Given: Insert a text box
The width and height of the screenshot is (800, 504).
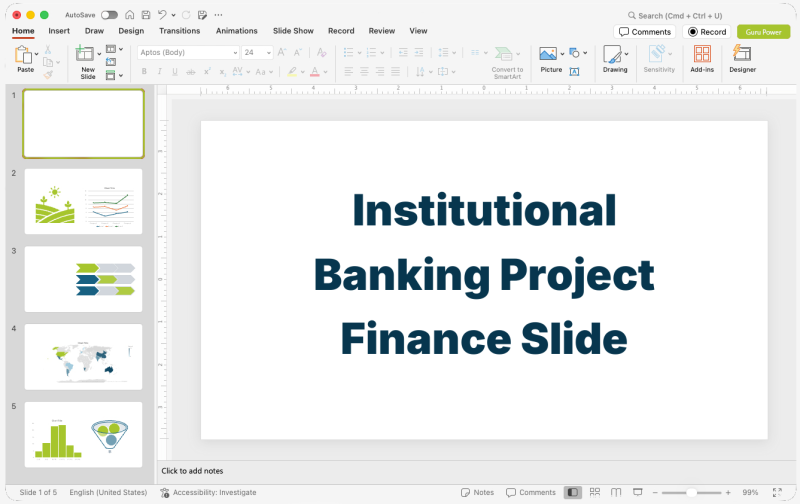Looking at the screenshot, I should click(574, 72).
